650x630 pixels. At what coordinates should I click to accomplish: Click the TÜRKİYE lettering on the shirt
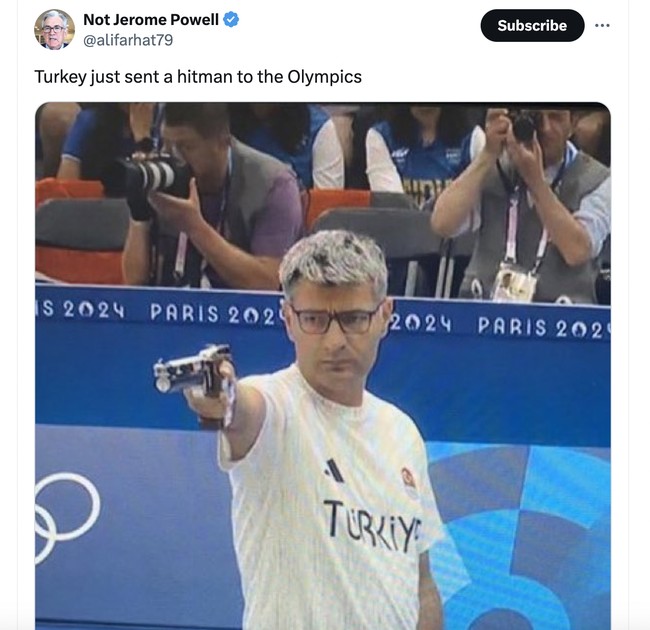(371, 526)
